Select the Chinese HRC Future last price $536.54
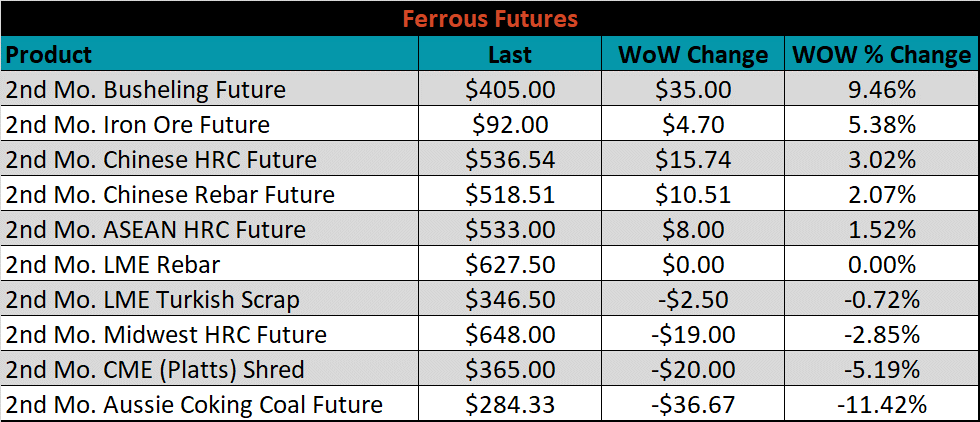980x422 pixels. tap(510, 159)
